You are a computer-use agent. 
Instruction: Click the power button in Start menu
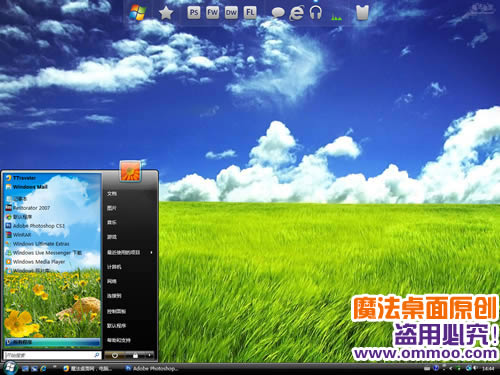pos(115,355)
